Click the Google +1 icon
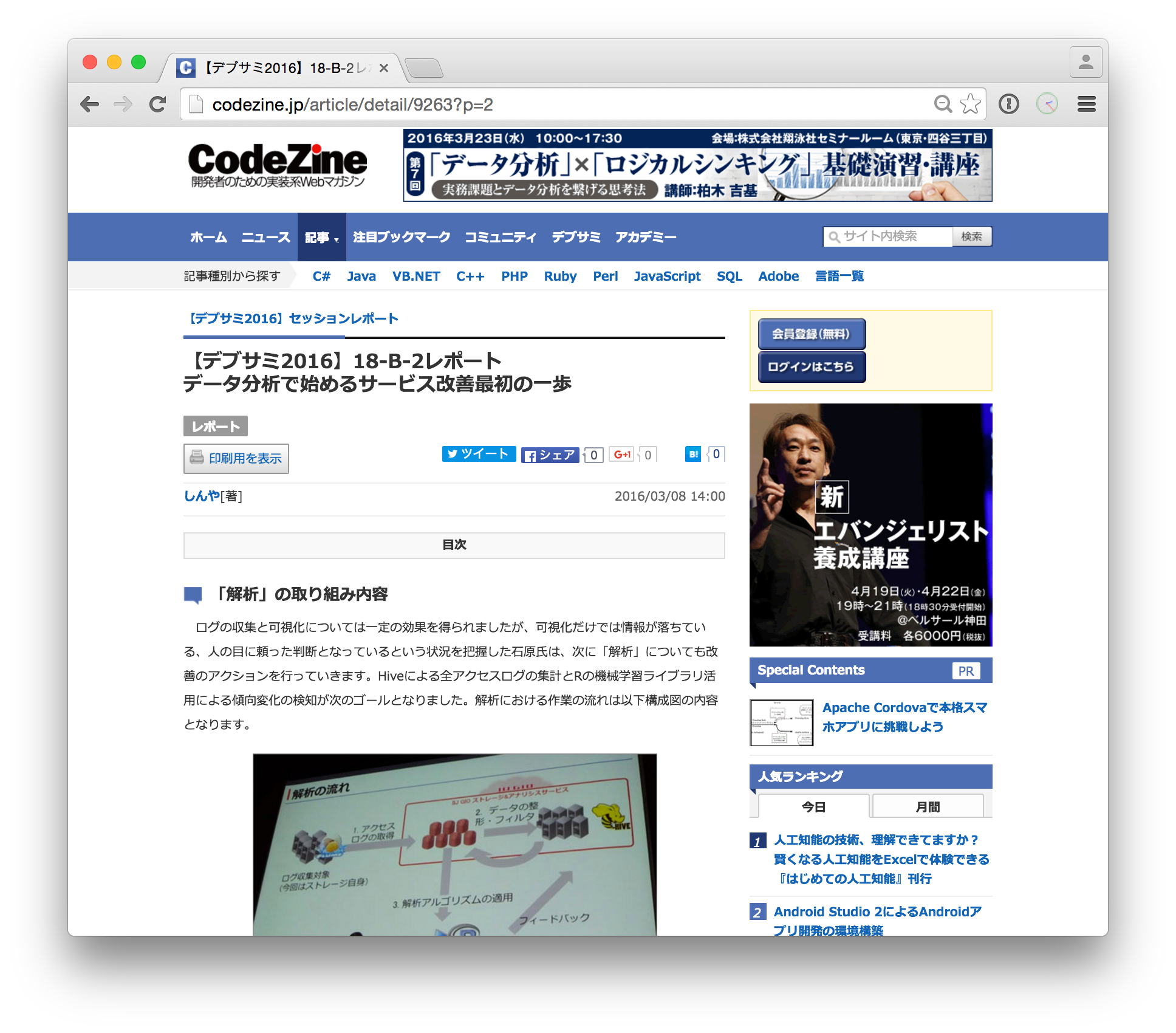Image resolution: width=1176 pixels, height=1033 pixels. tap(622, 454)
